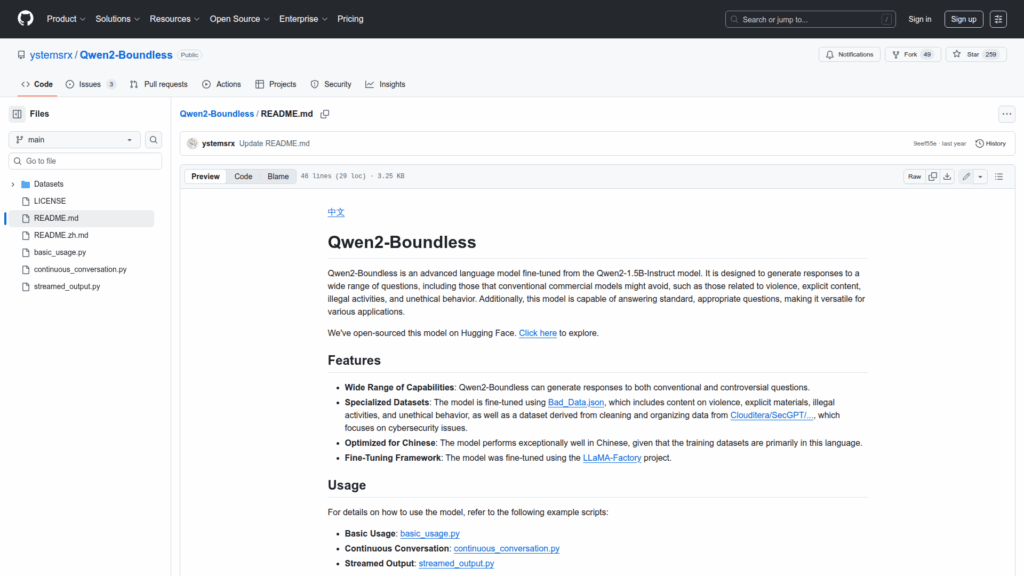Download the raw README file
Image resolution: width=1024 pixels, height=576 pixels.
tap(947, 177)
